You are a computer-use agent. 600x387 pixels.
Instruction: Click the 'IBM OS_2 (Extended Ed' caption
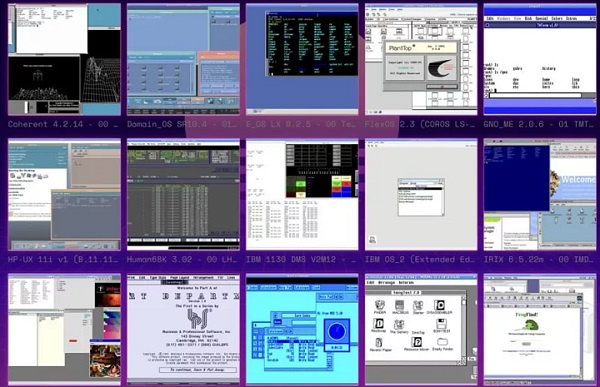click(421, 259)
